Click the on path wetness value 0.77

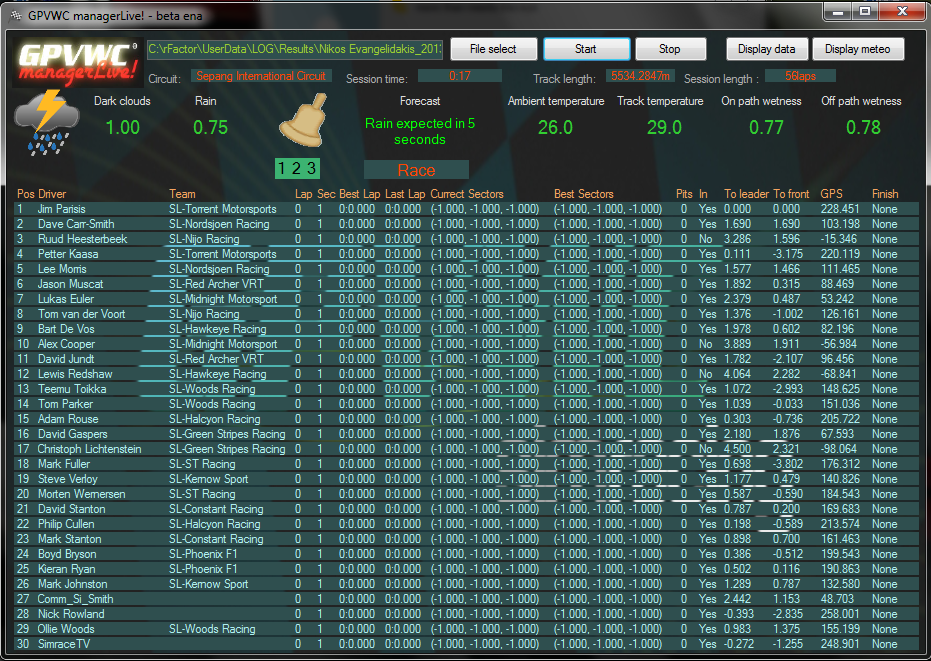[766, 127]
